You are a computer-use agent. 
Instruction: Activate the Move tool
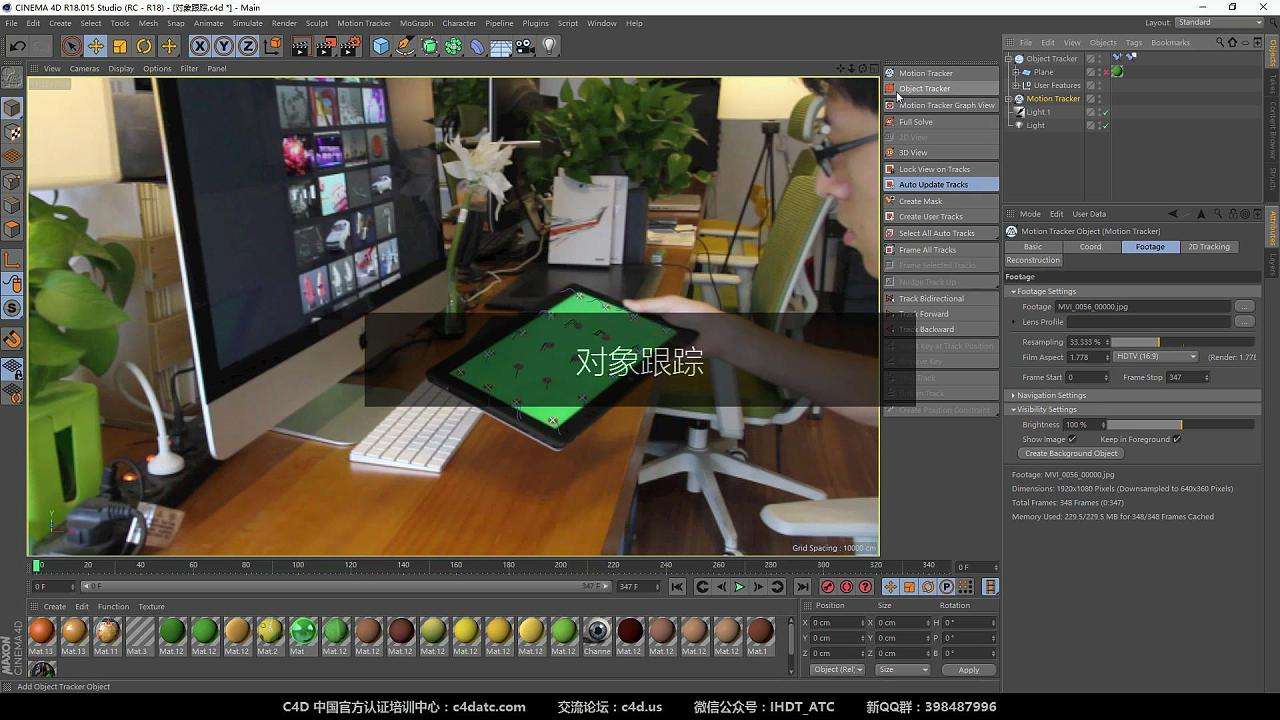(96, 46)
